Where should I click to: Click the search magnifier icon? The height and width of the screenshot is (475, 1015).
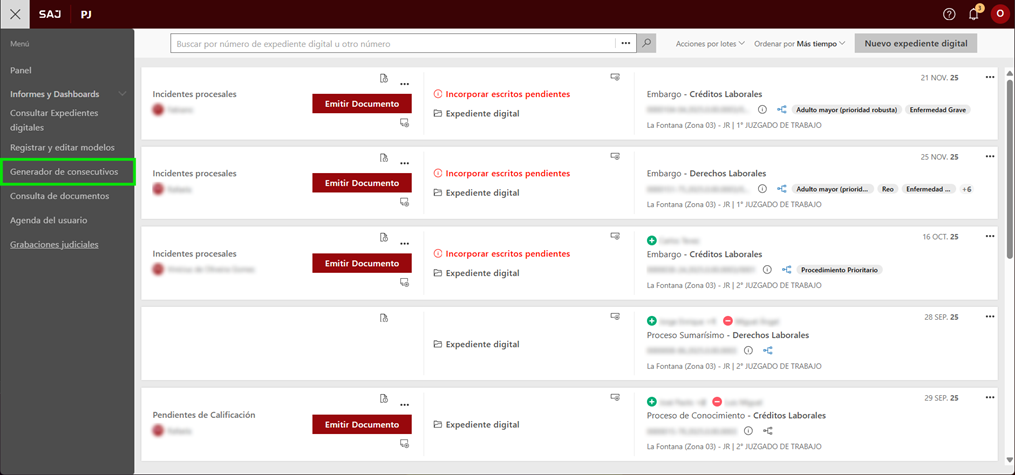(647, 44)
